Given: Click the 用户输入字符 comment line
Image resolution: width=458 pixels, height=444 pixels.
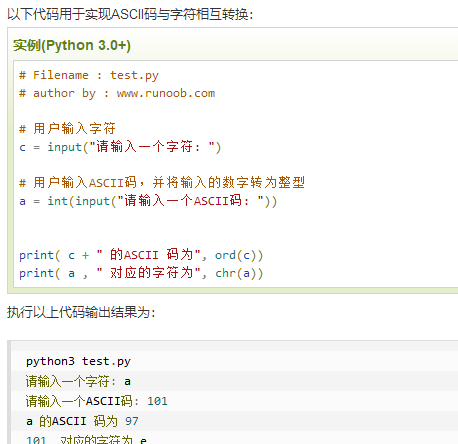Looking at the screenshot, I should point(67,129).
